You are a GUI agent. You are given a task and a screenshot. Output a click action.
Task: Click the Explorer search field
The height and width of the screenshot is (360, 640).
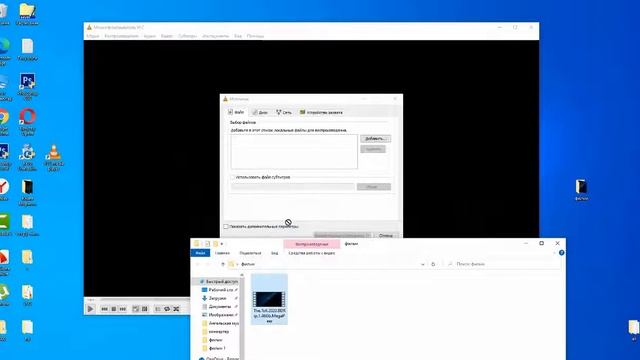coord(505,264)
